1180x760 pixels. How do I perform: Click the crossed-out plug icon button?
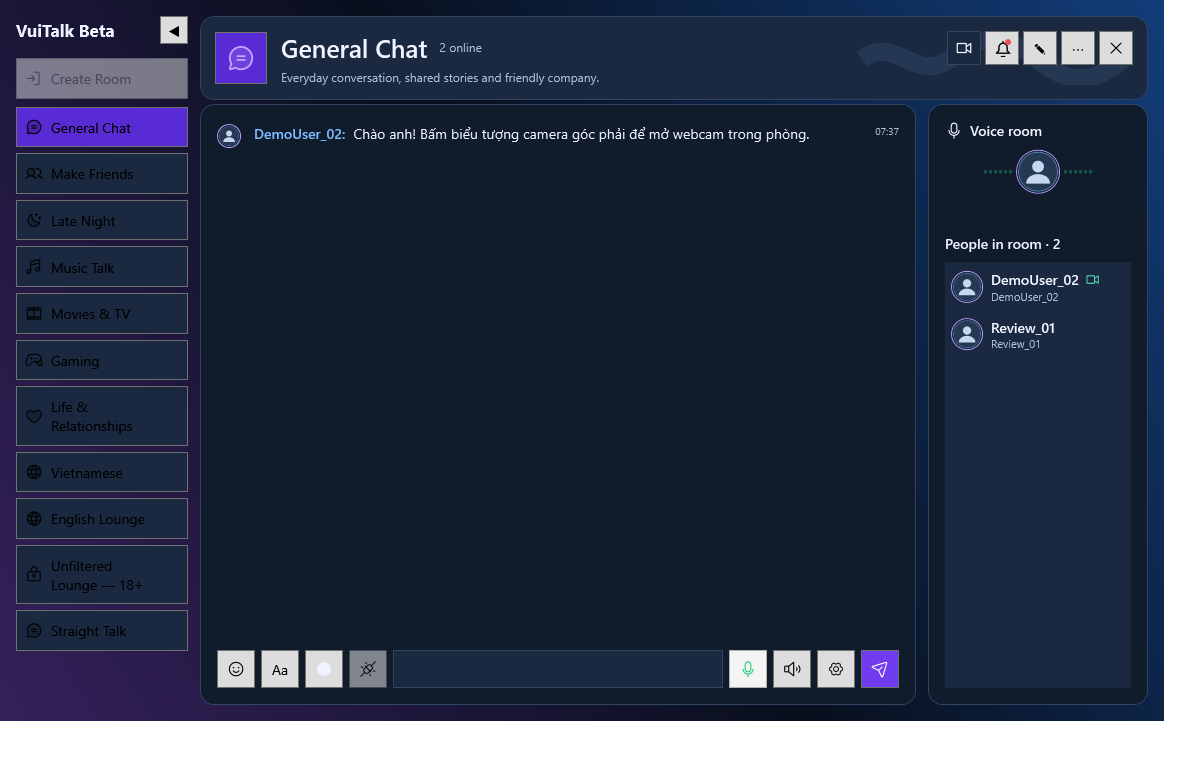point(368,669)
